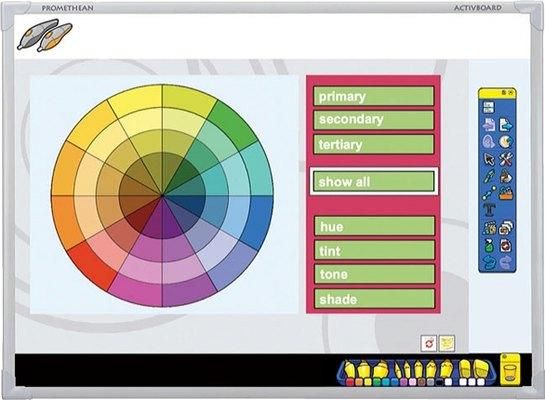Select the text T tool
This screenshot has width=545, height=400.
[489, 211]
